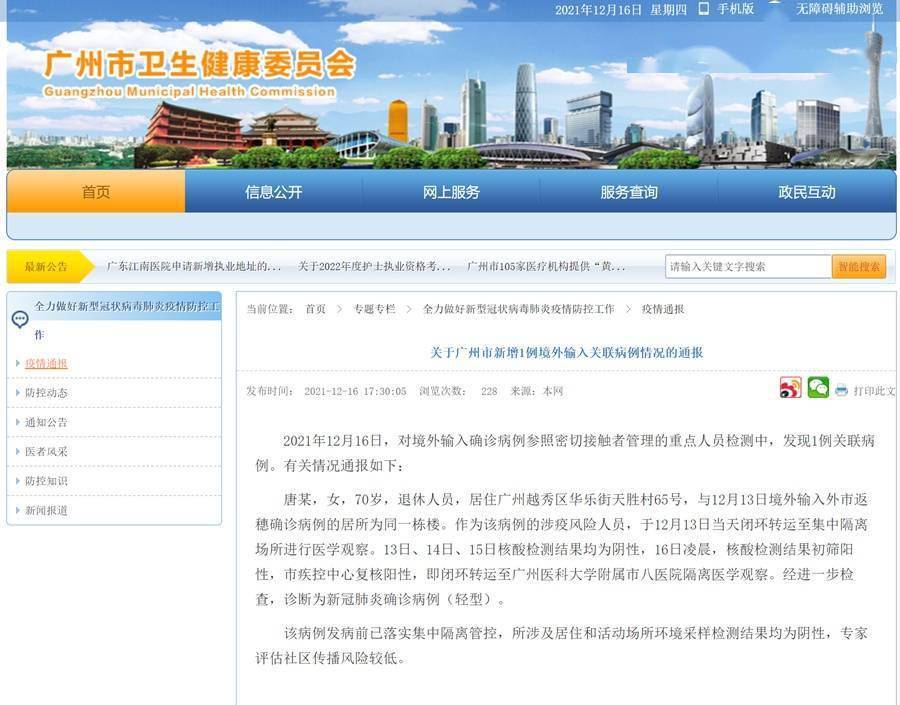Image resolution: width=900 pixels, height=705 pixels.
Task: Select the 服务查询 tab
Action: pyautogui.click(x=629, y=192)
